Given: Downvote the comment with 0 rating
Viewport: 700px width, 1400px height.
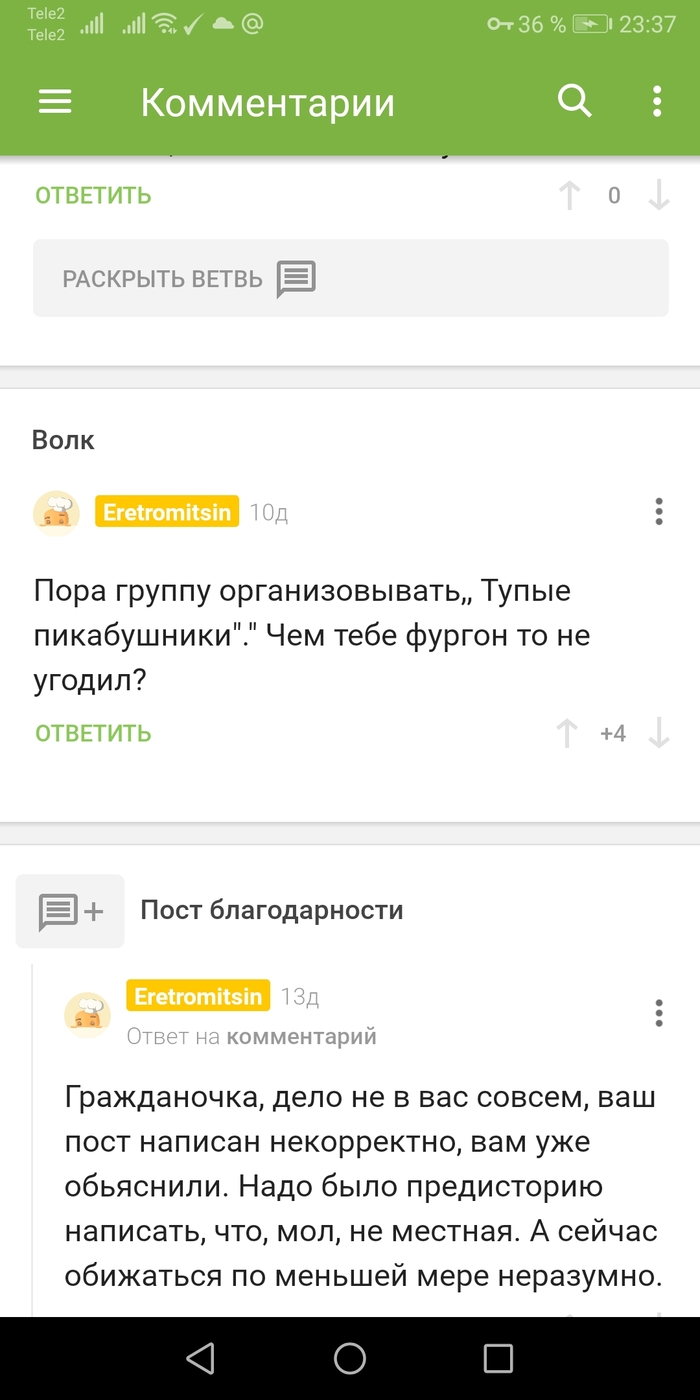Looking at the screenshot, I should pyautogui.click(x=659, y=195).
